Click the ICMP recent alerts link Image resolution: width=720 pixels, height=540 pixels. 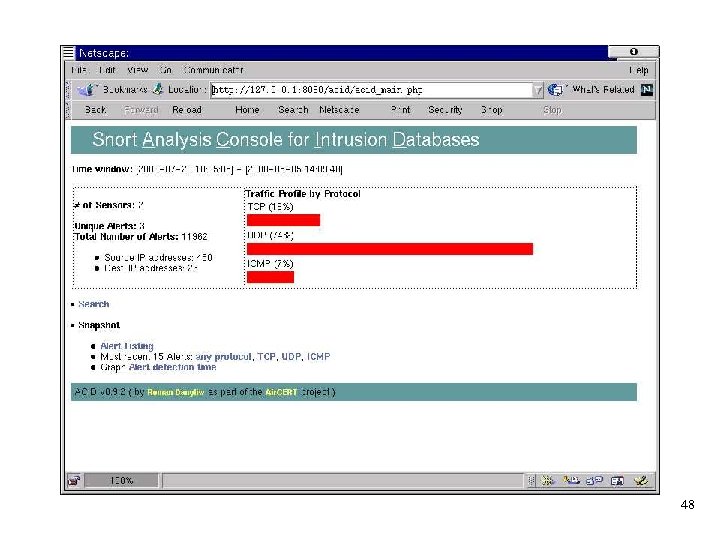[319, 357]
